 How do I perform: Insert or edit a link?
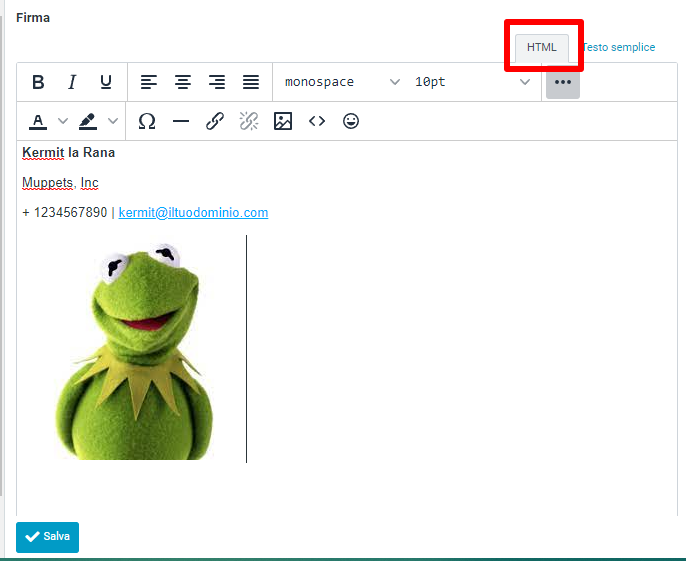click(x=215, y=121)
